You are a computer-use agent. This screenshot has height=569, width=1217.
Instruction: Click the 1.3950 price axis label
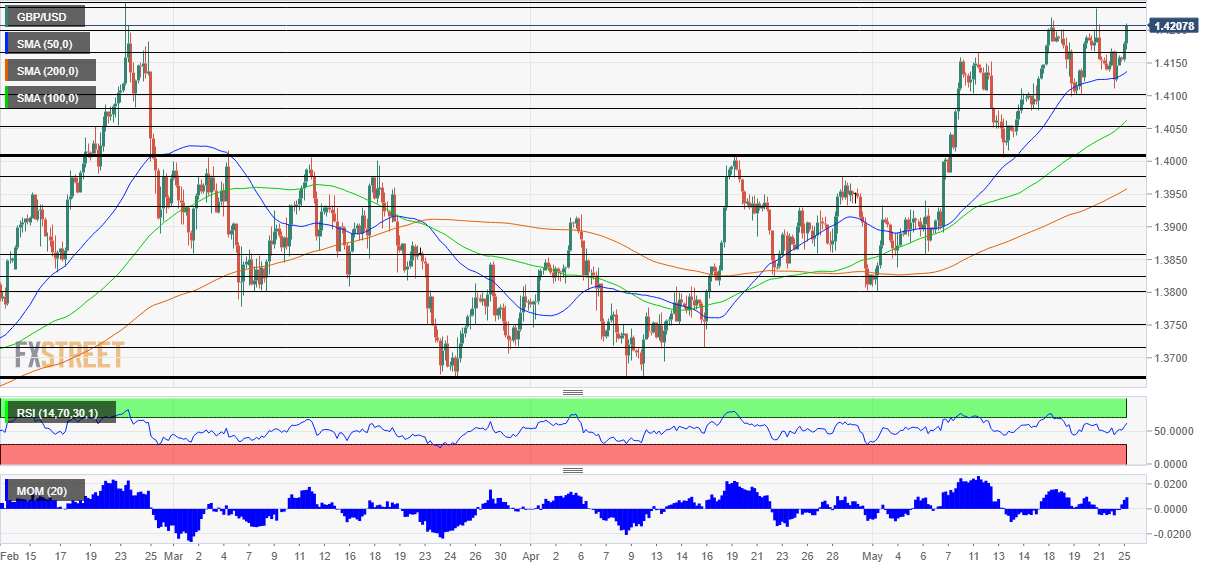(x=1171, y=195)
